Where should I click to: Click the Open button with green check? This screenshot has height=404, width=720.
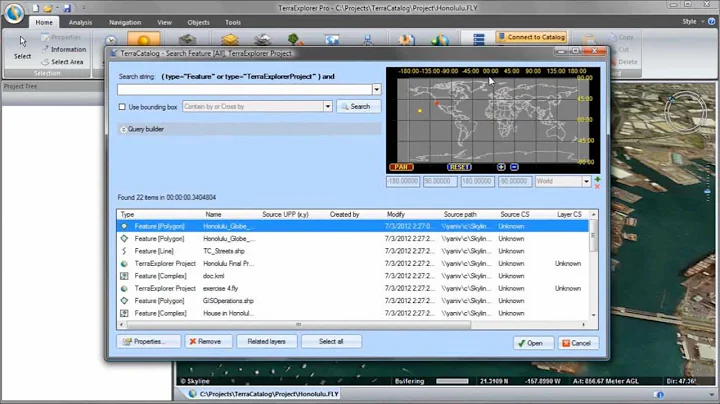(x=534, y=343)
